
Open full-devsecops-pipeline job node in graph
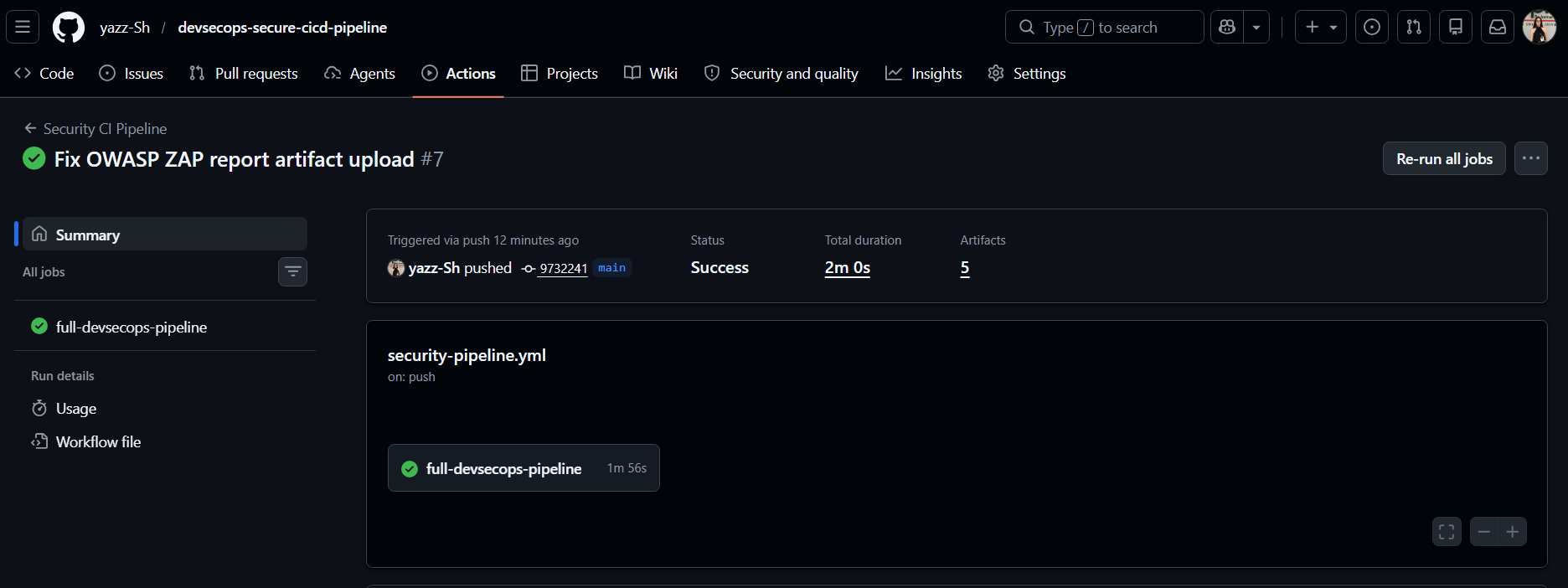pyautogui.click(x=524, y=468)
